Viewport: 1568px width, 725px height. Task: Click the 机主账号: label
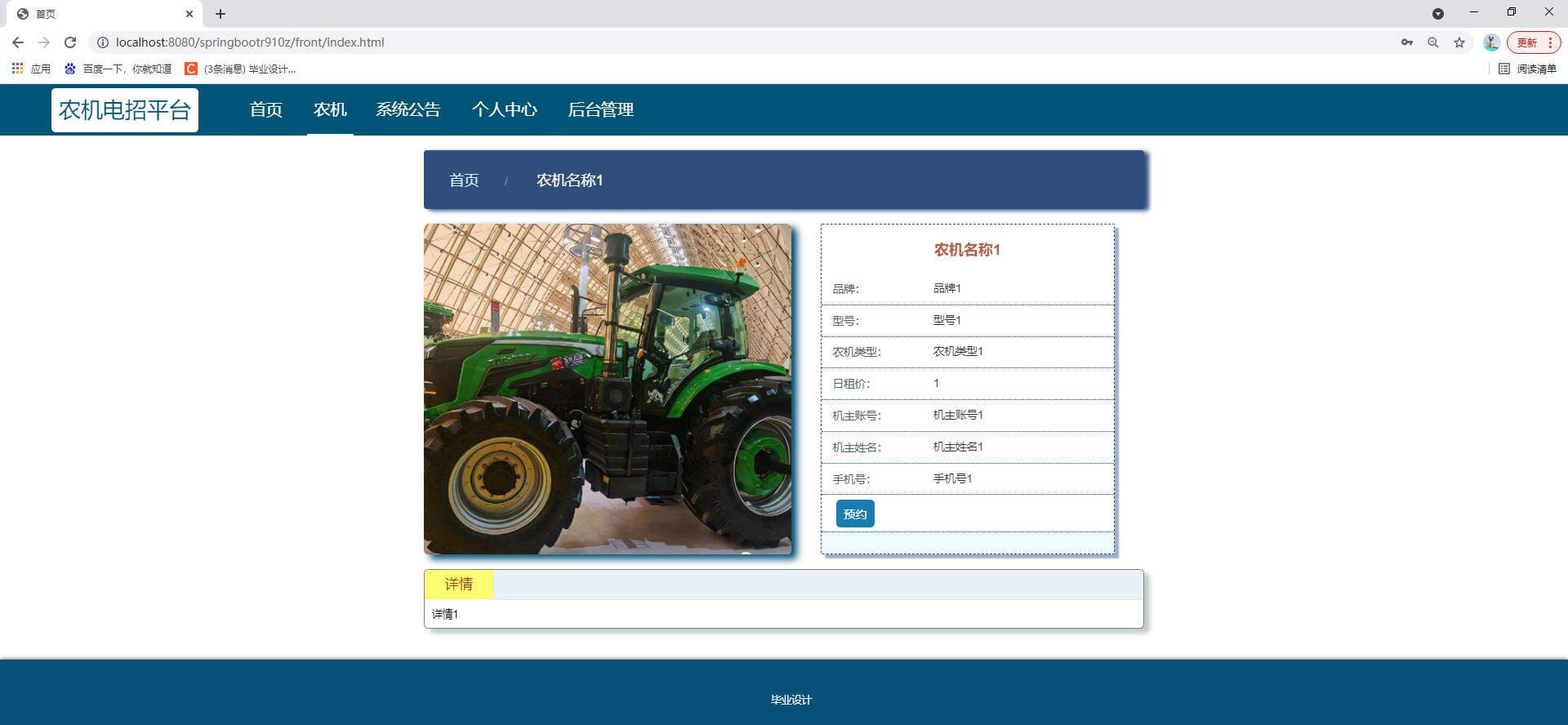pyautogui.click(x=857, y=416)
